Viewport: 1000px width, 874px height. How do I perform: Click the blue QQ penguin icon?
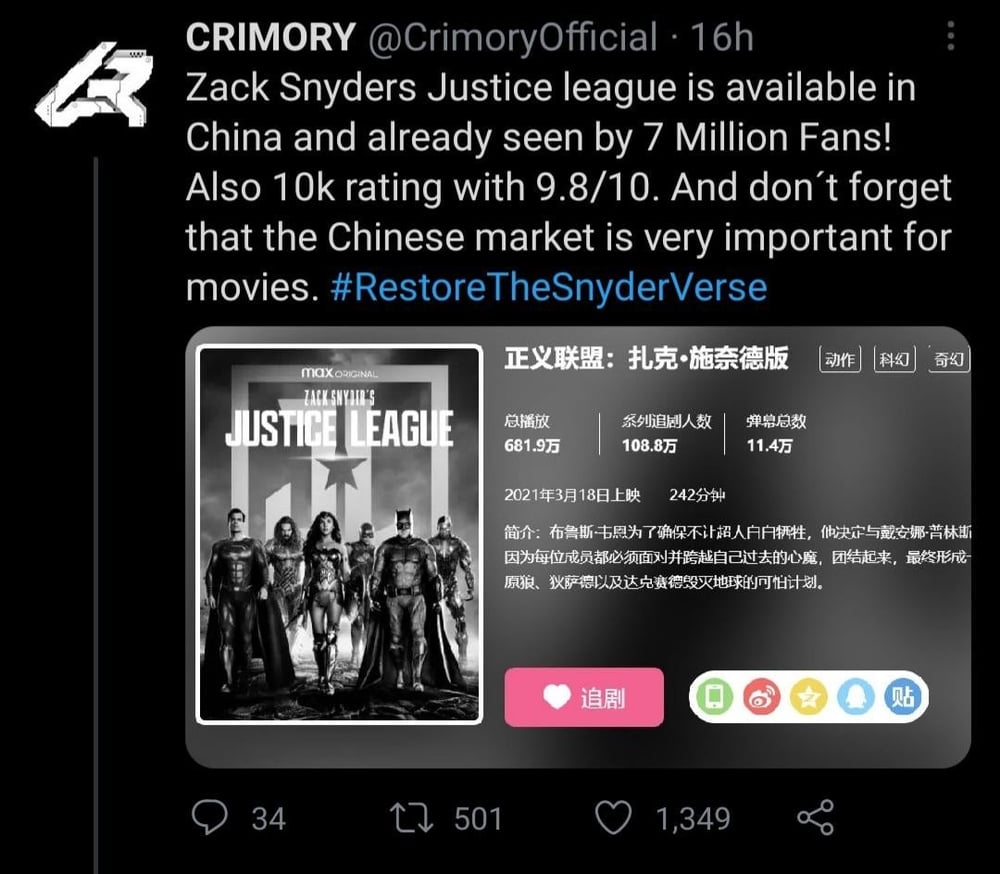[855, 697]
